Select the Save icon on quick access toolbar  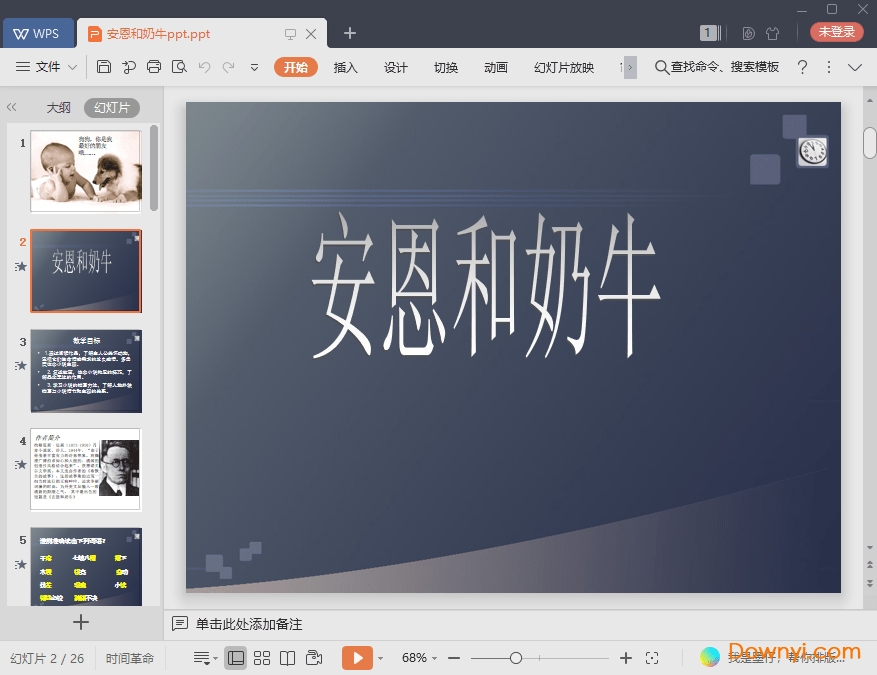(104, 67)
